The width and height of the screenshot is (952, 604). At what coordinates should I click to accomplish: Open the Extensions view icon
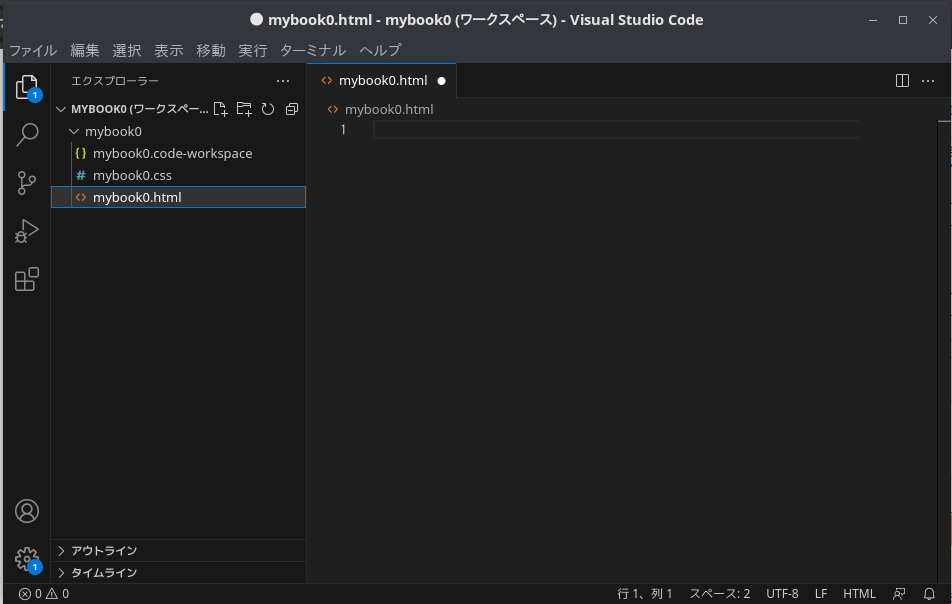pyautogui.click(x=27, y=279)
